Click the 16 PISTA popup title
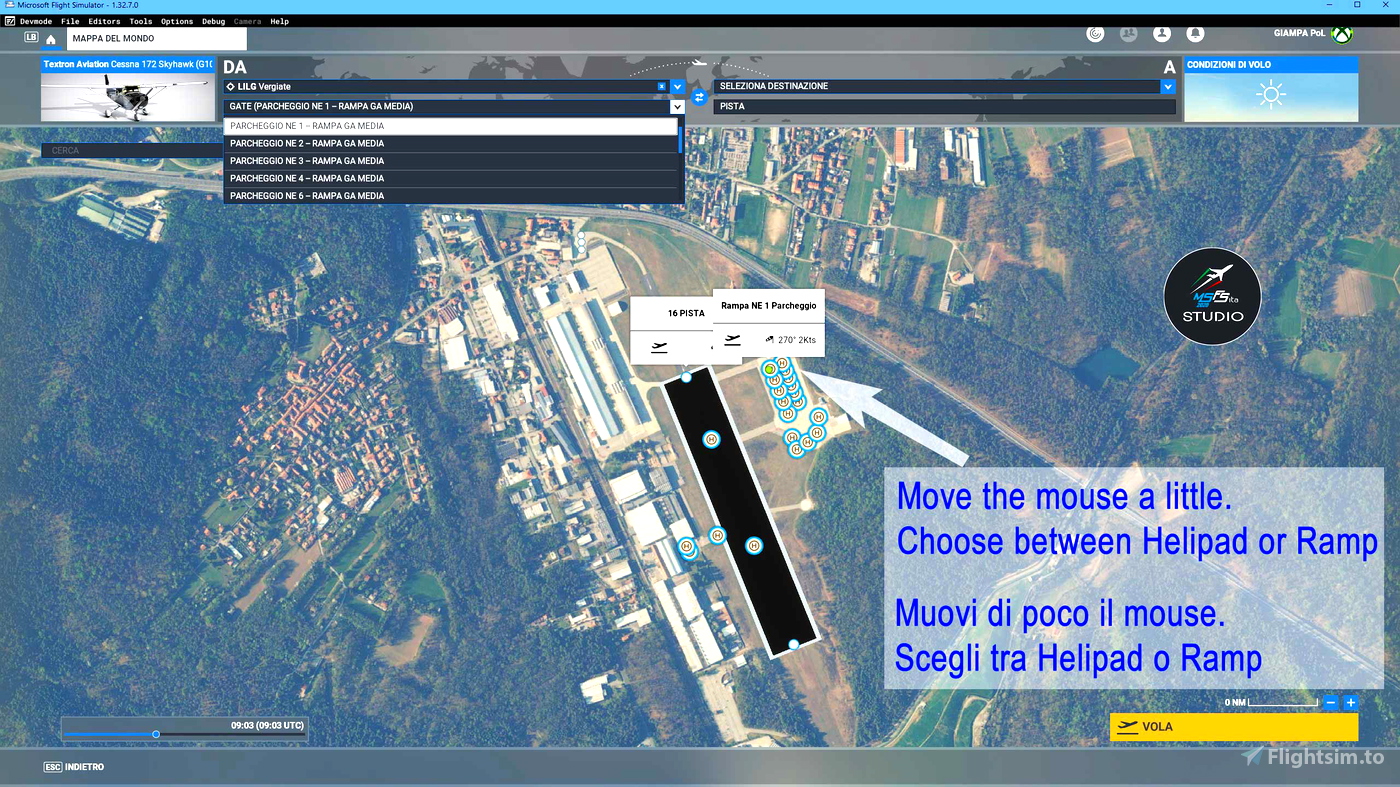Image resolution: width=1400 pixels, height=787 pixels. tap(686, 314)
